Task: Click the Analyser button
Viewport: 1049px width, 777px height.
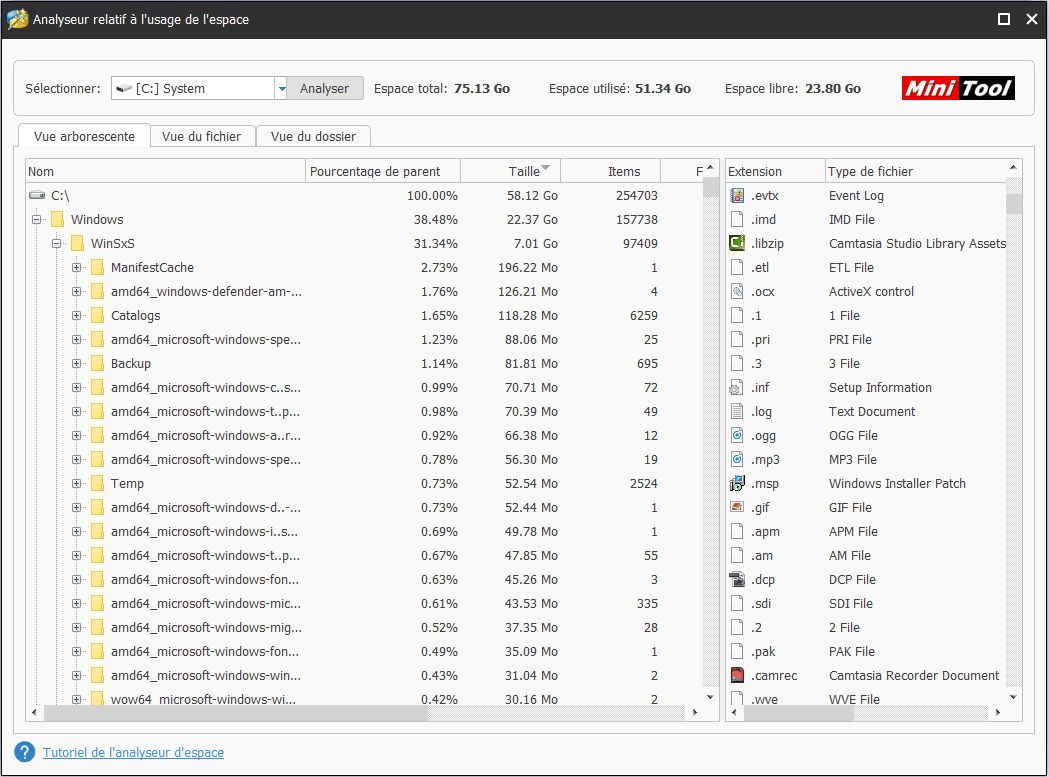Action: tap(323, 88)
